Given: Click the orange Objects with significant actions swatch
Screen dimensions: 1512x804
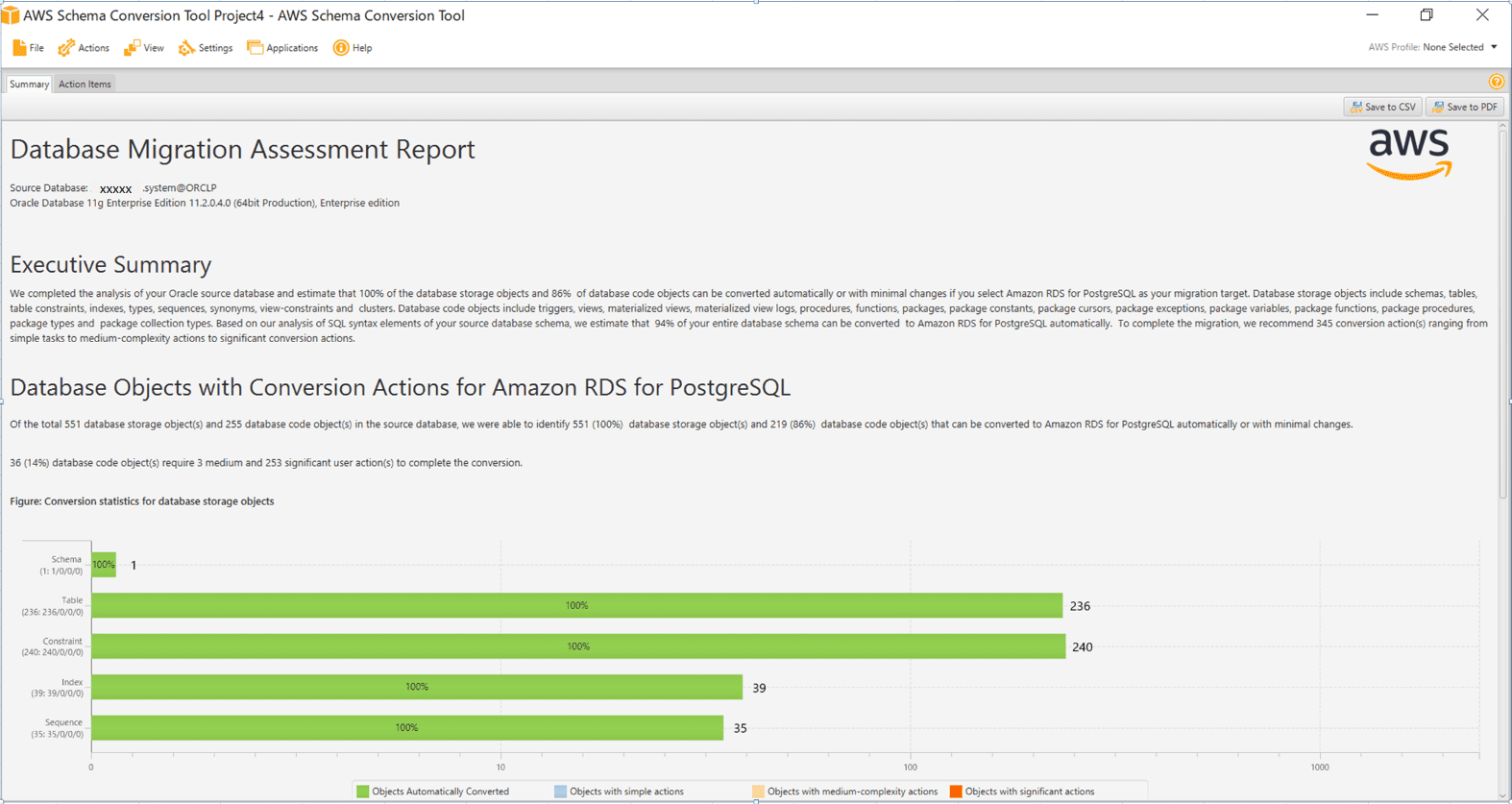Looking at the screenshot, I should coord(956,792).
